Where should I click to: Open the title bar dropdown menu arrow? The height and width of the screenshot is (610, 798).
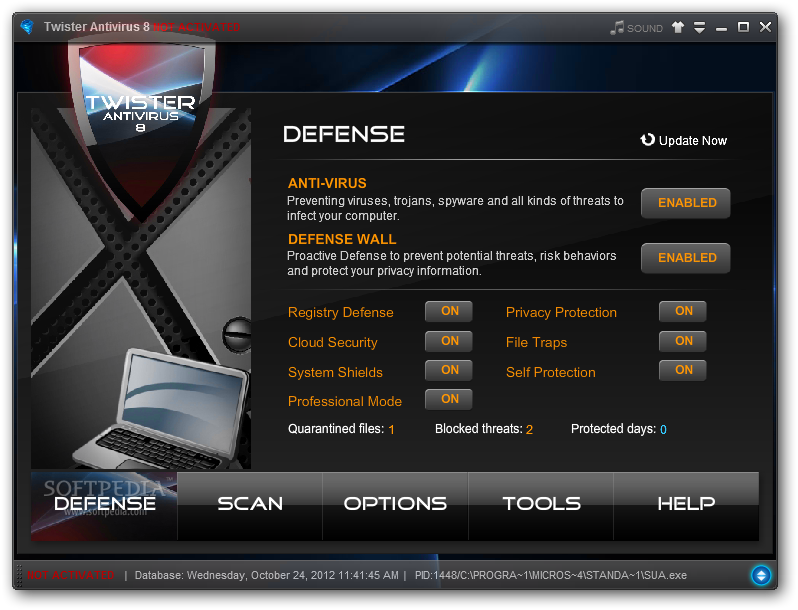pos(700,27)
